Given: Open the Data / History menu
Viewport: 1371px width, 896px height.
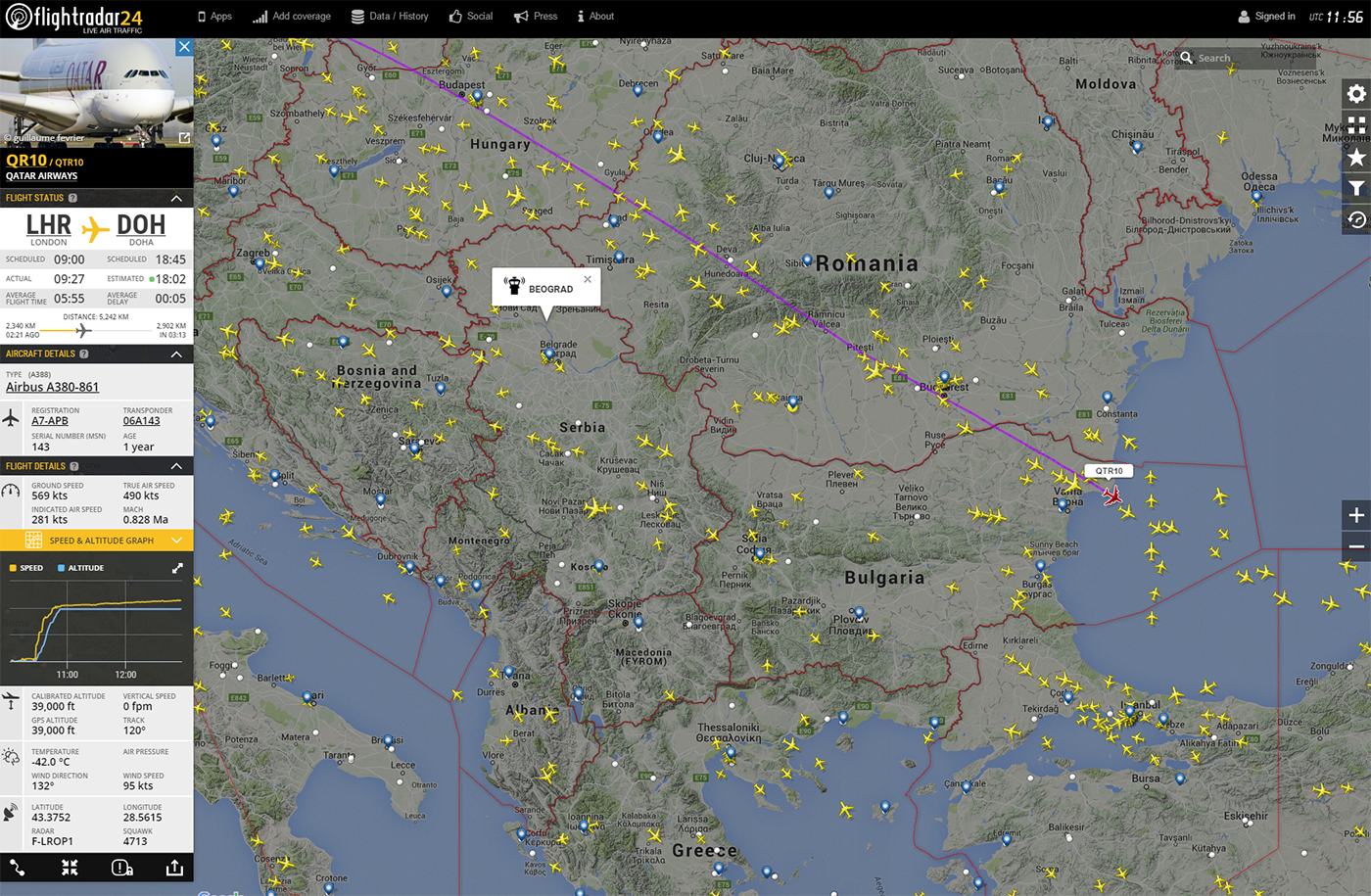Looking at the screenshot, I should 390,17.
